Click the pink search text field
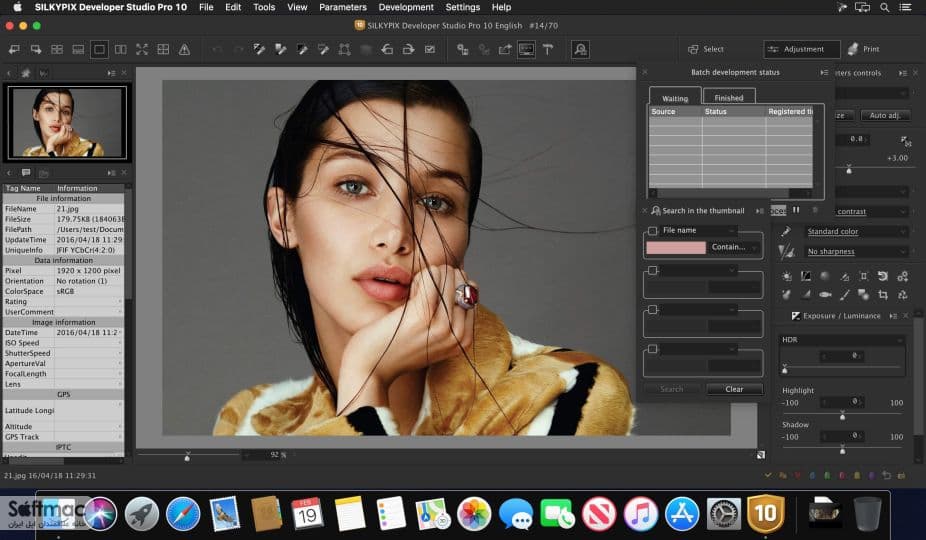926x540 pixels. pos(676,248)
